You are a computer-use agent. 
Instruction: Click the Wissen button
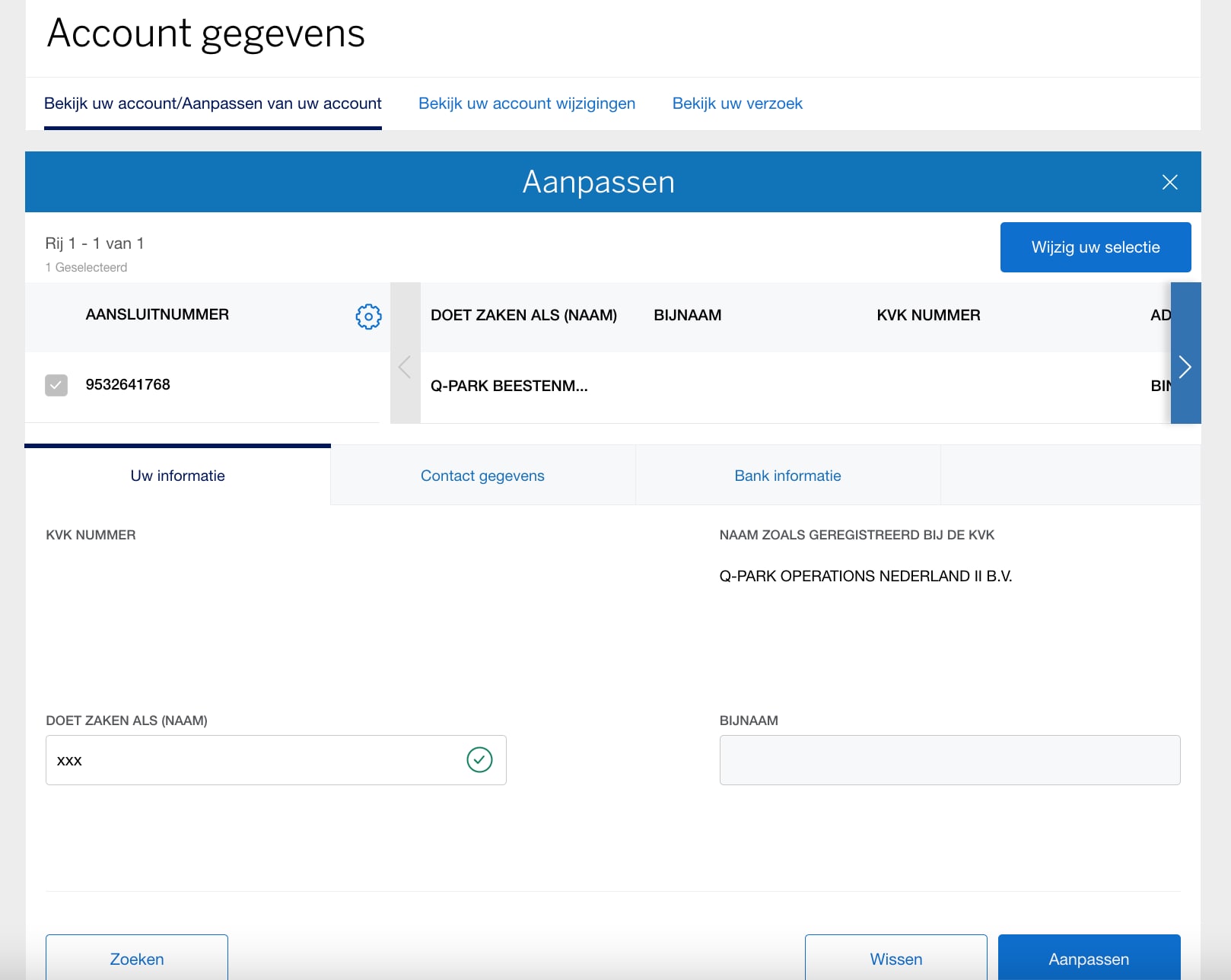click(x=895, y=959)
